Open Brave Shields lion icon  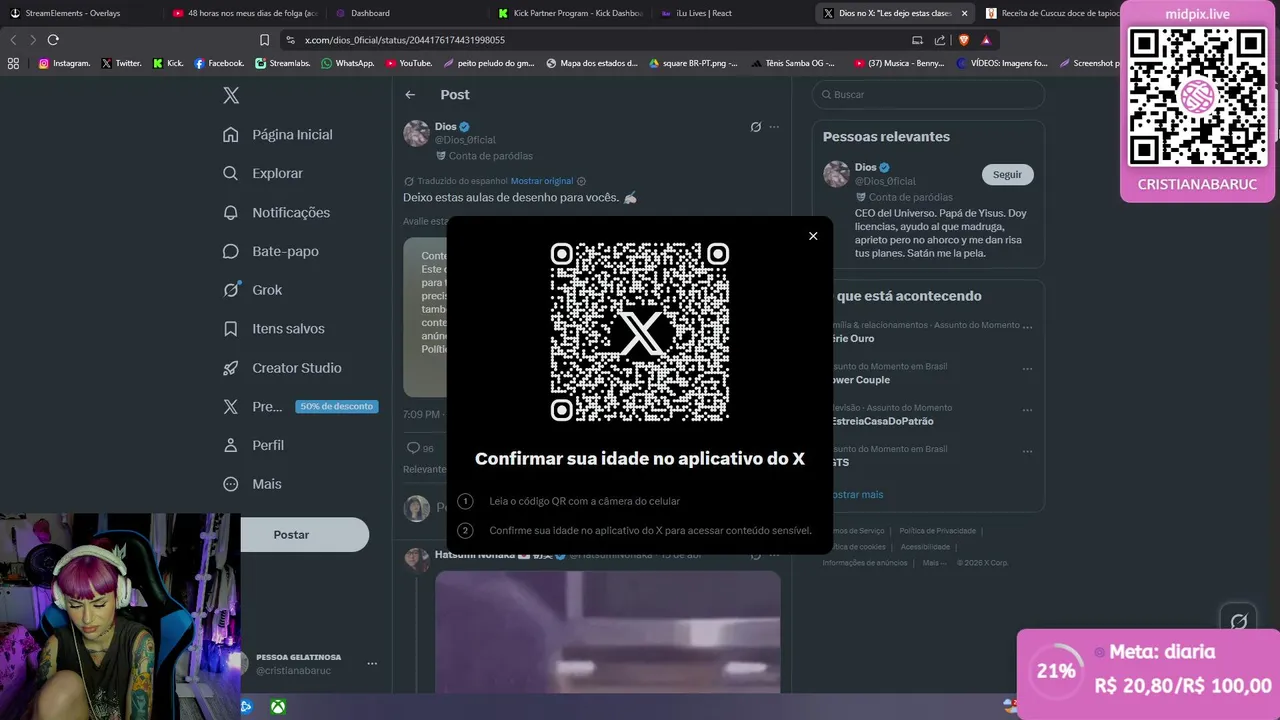point(963,40)
